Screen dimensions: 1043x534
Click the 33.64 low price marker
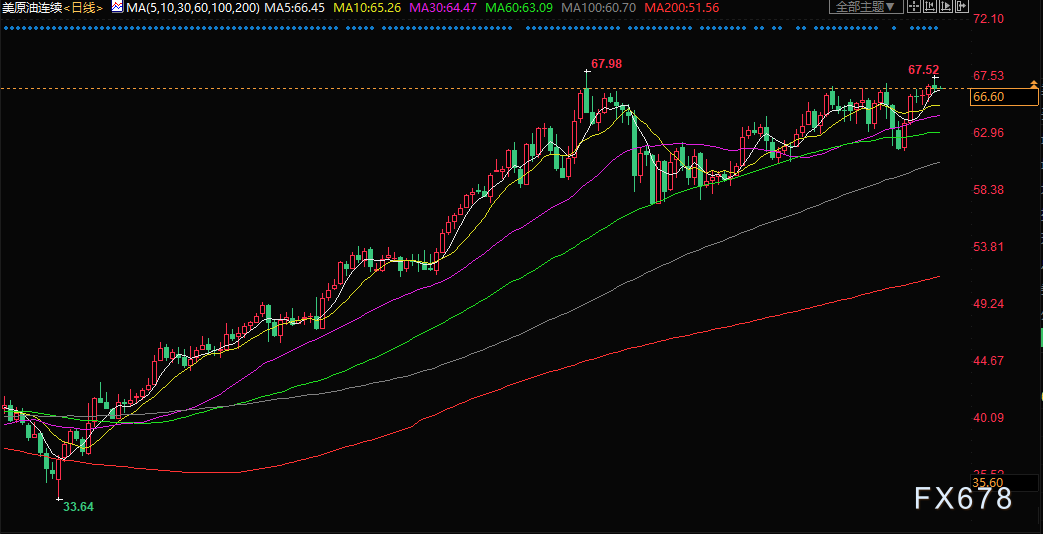[x=78, y=507]
